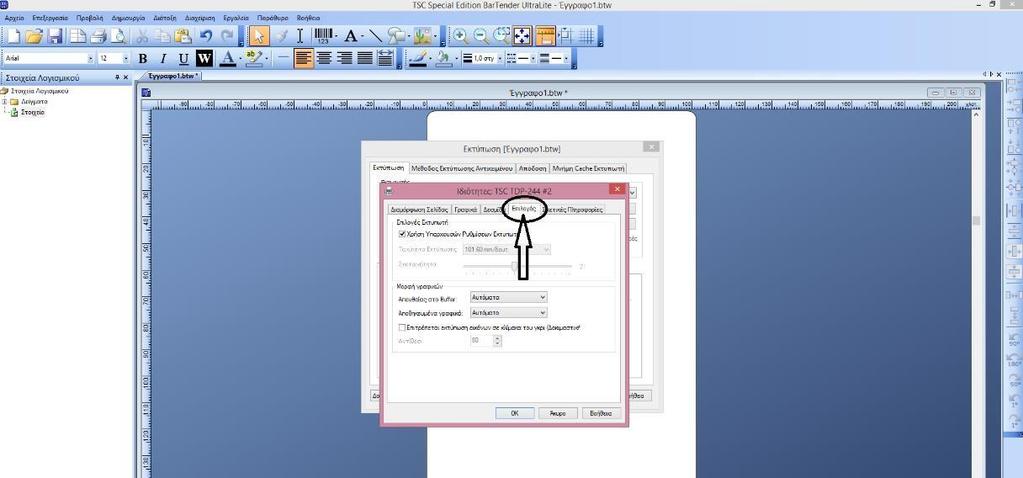Screen dimensions: 1023x478
Task: Zoom out with the minus magnifier
Action: coord(481,37)
